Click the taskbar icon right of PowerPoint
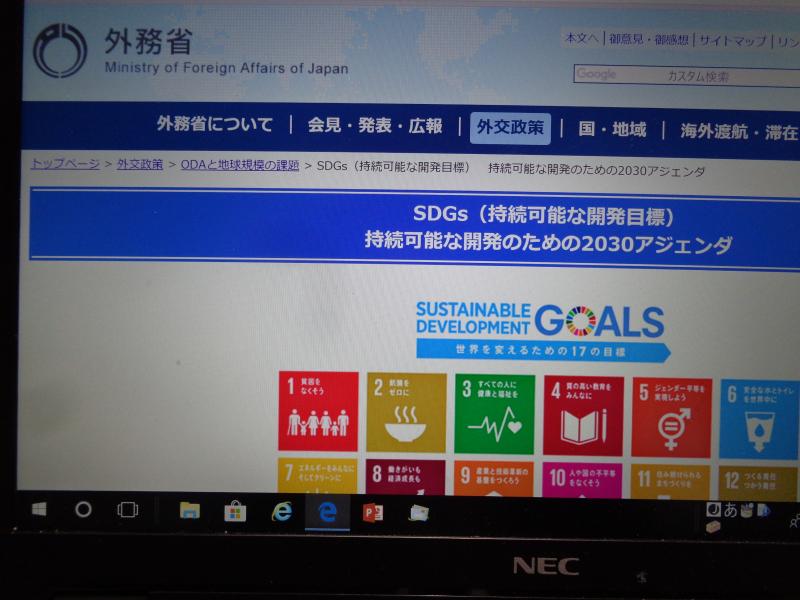 (419, 513)
